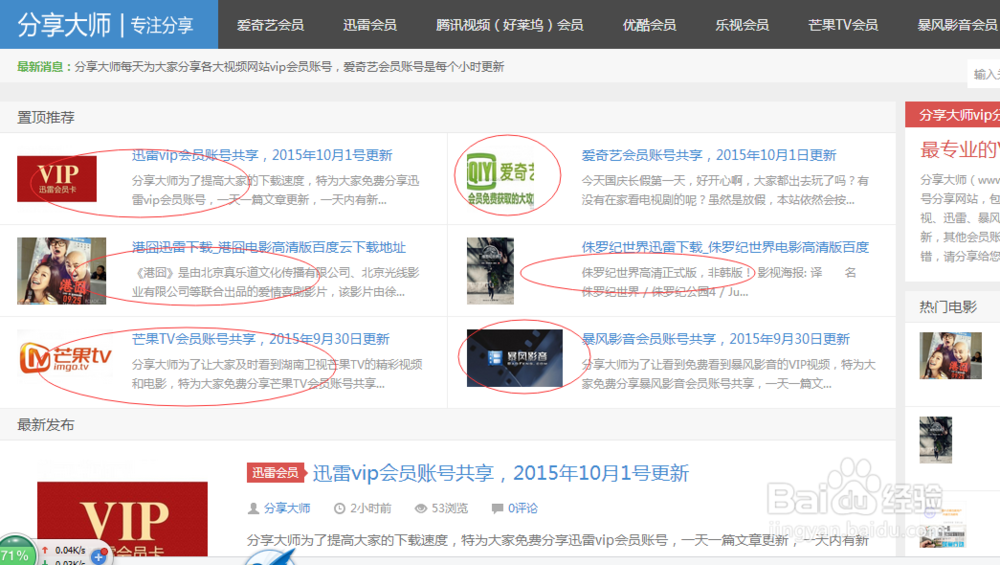Screen dimensions: 1000x565
Task: Open 港囧迅雷下载 article link
Action: click(268, 247)
